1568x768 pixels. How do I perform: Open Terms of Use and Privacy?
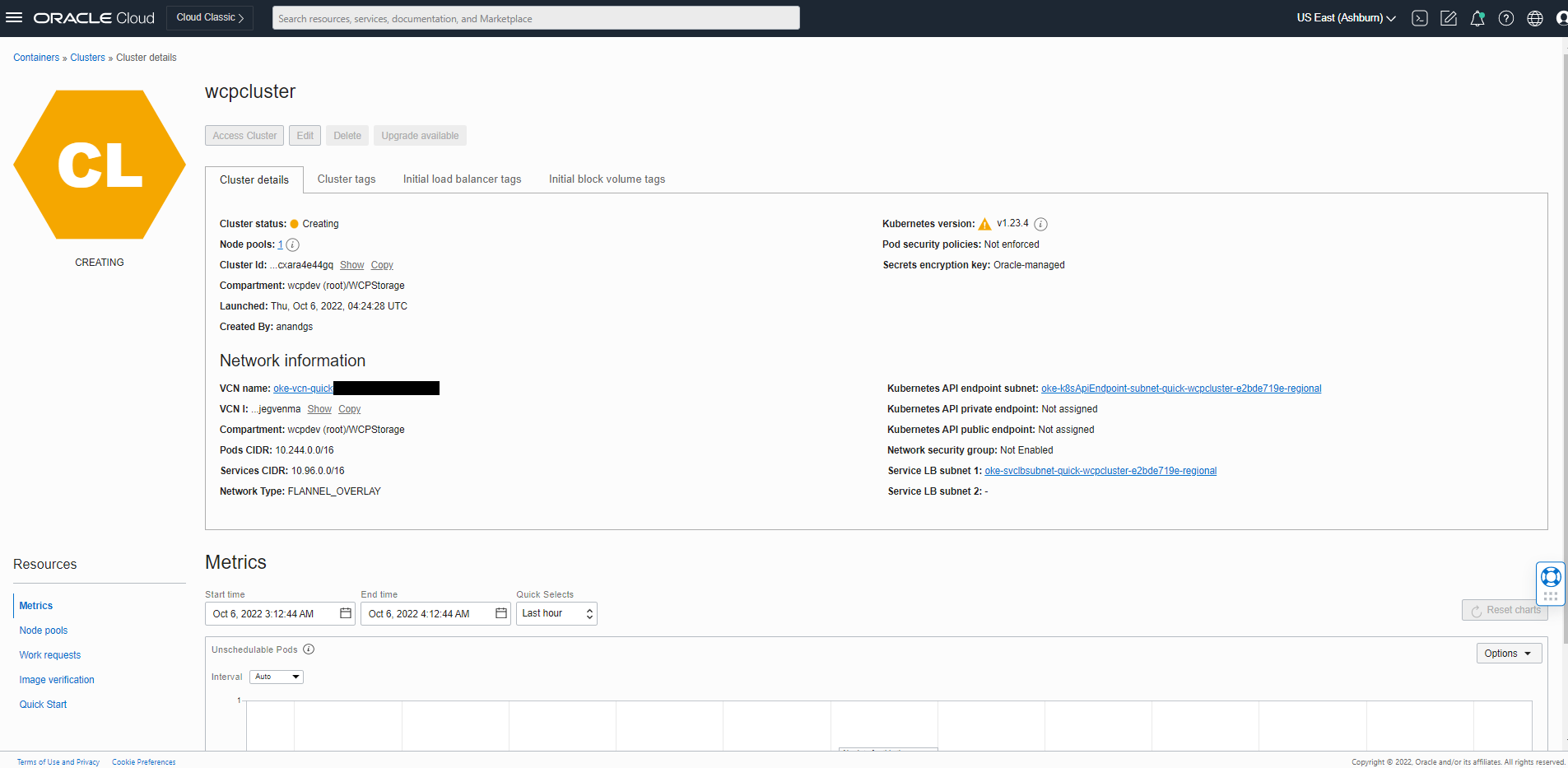click(x=58, y=762)
